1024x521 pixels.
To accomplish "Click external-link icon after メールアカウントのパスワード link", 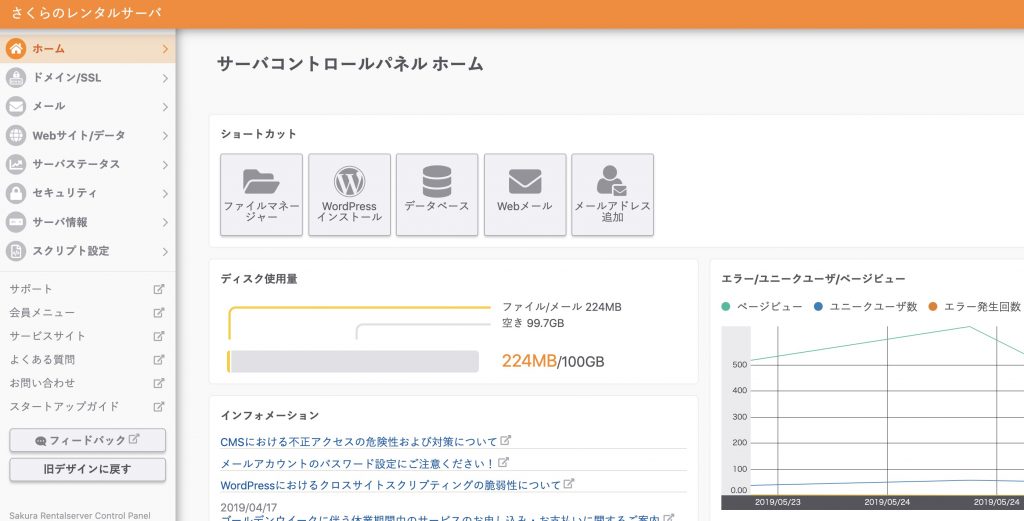I will [x=504, y=462].
